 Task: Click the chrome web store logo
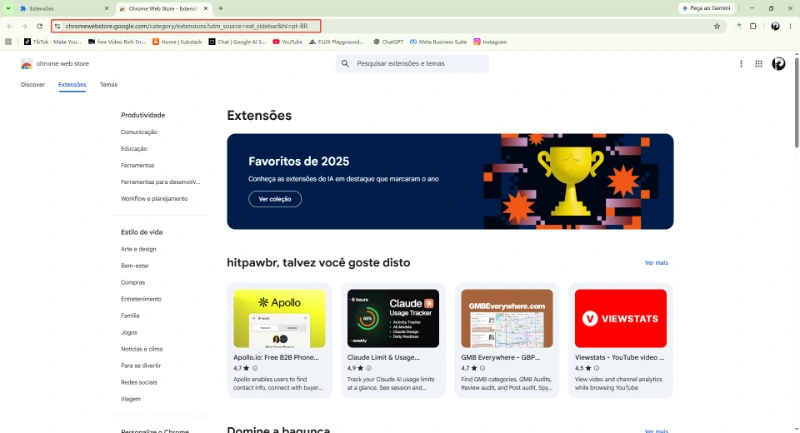tap(55, 64)
